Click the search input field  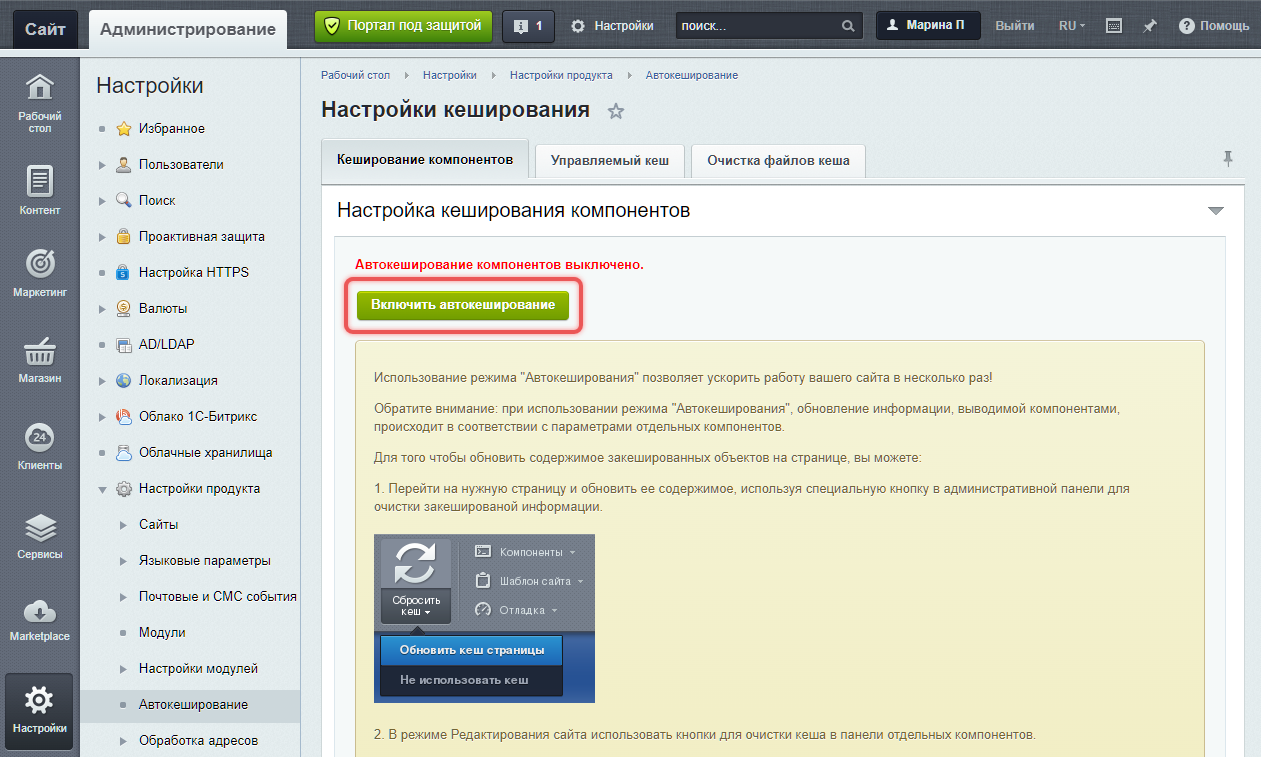(757, 26)
